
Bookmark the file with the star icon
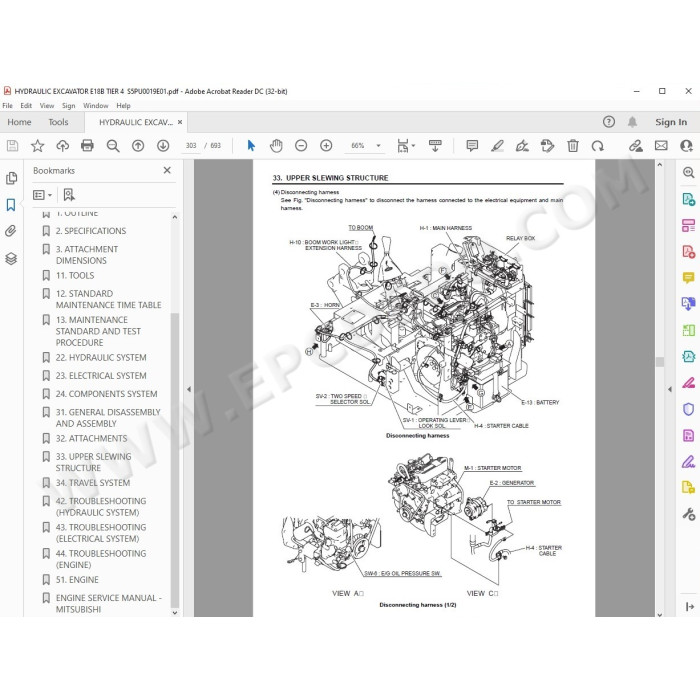coord(38,146)
